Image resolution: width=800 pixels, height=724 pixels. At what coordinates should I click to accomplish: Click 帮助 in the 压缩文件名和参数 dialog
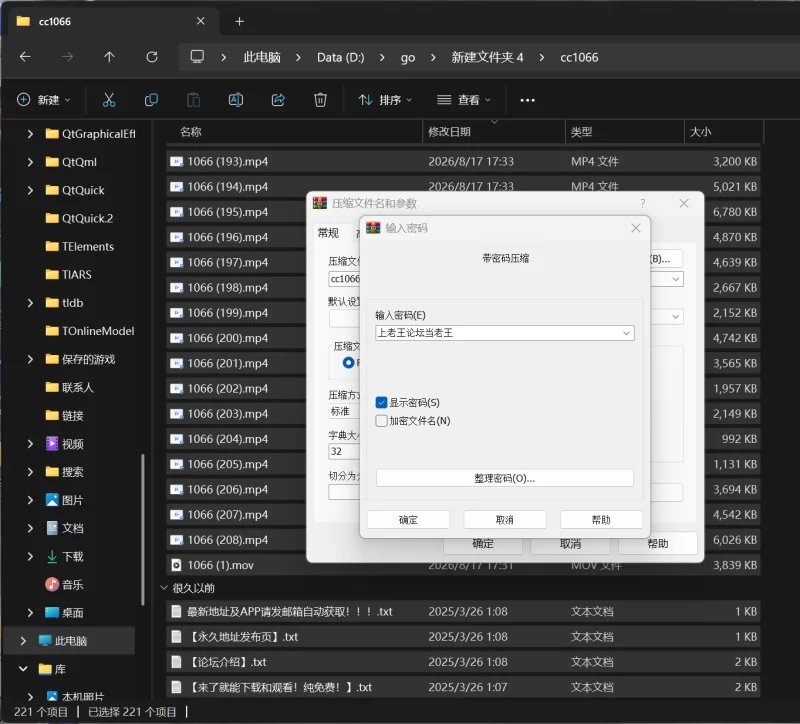pyautogui.click(x=658, y=543)
